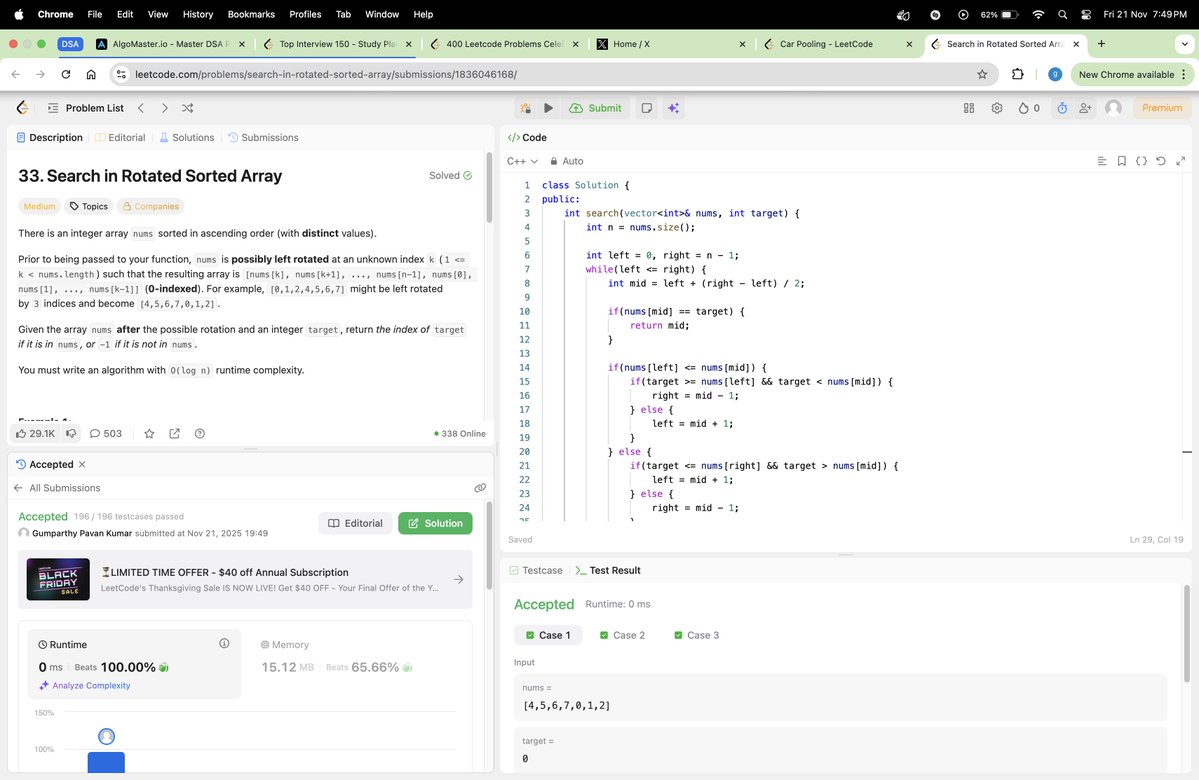Run the code with the play icon
The image size is (1199, 780).
click(549, 107)
